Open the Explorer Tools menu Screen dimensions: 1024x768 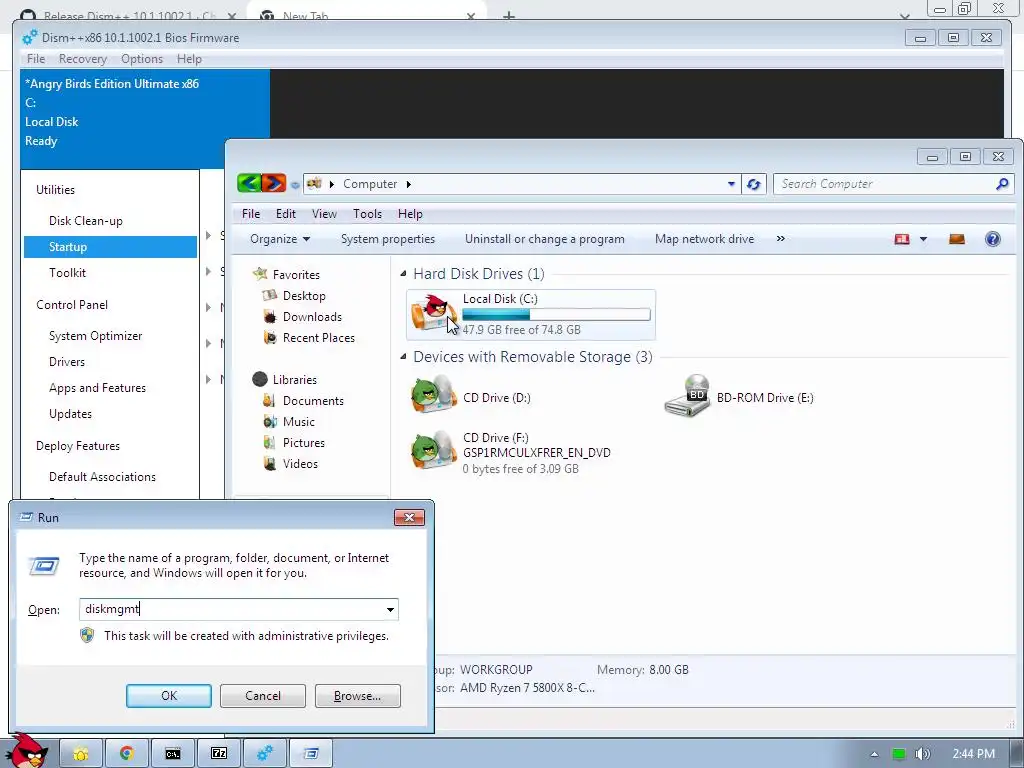[367, 214]
